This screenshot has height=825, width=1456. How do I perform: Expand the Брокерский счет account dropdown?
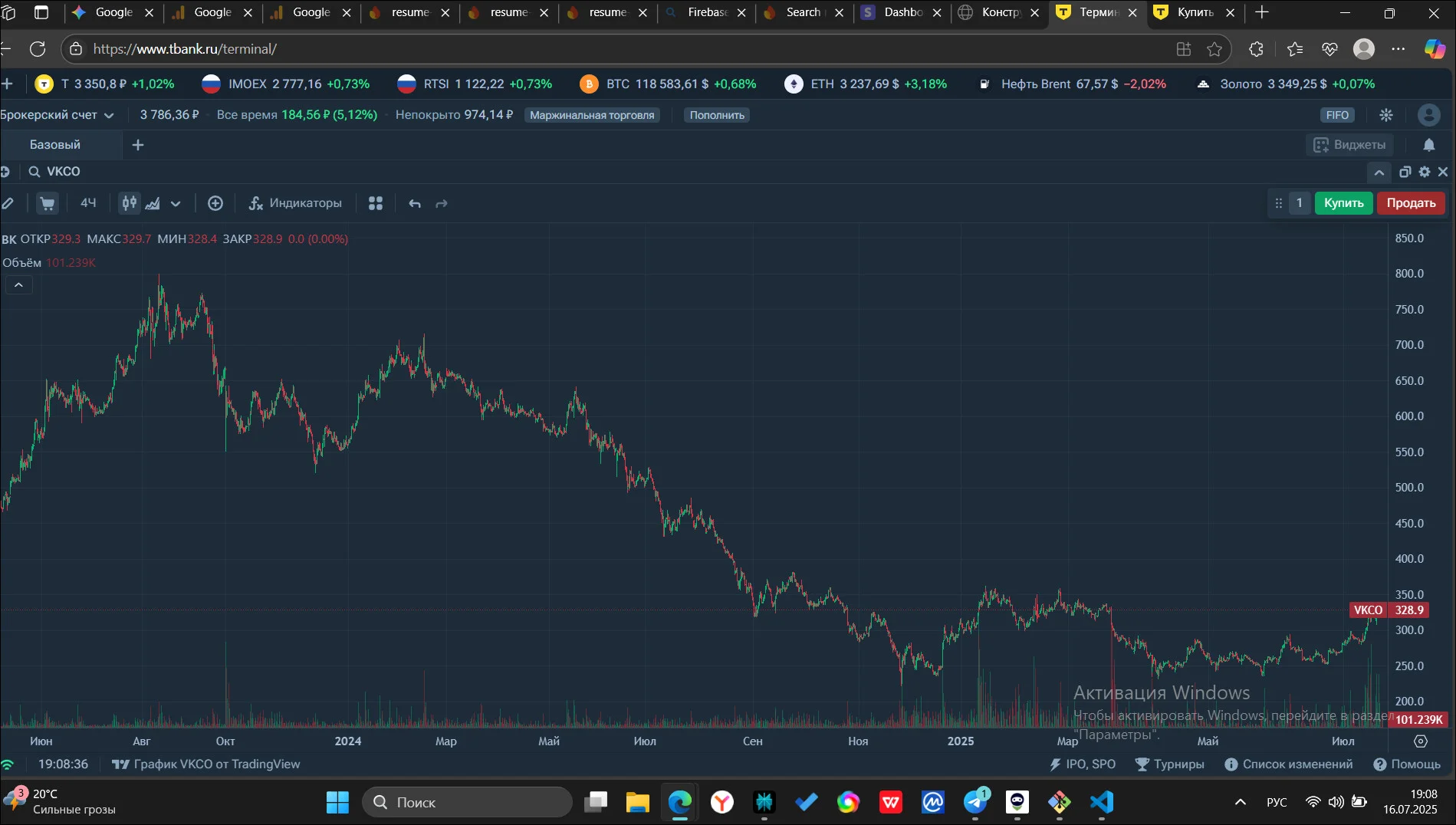point(57,115)
